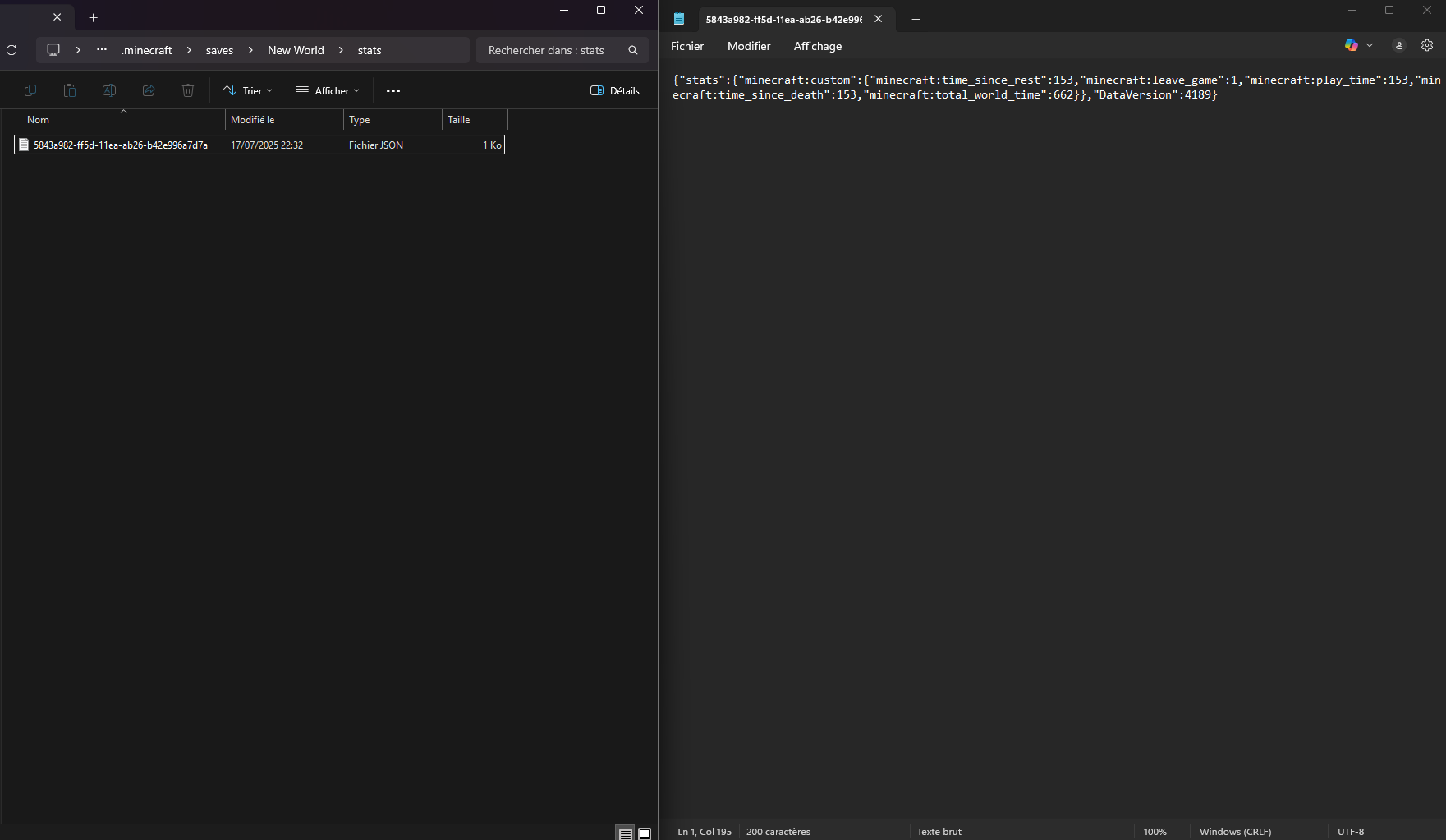The height and width of the screenshot is (840, 1446).
Task: Click the account profile icon in Notepad
Action: [x=1399, y=45]
